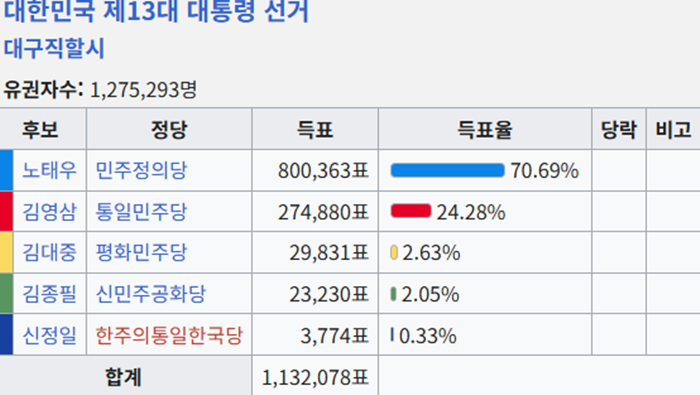Click the yellow 2.63% vote share bar
Image resolution: width=700 pixels, height=395 pixels.
(394, 253)
